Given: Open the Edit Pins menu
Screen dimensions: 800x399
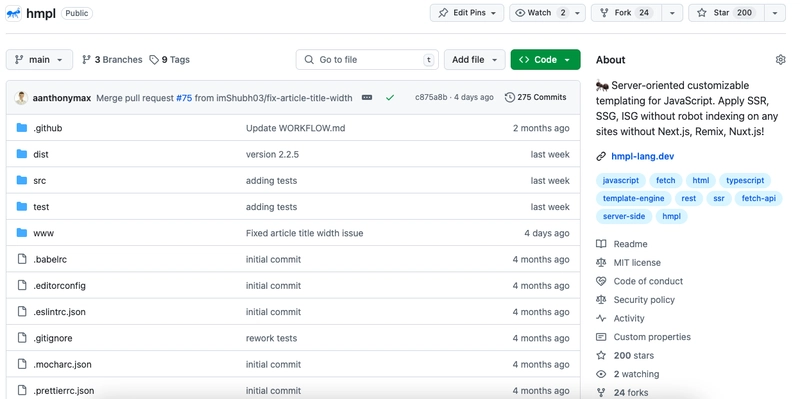Looking at the screenshot, I should click(467, 13).
